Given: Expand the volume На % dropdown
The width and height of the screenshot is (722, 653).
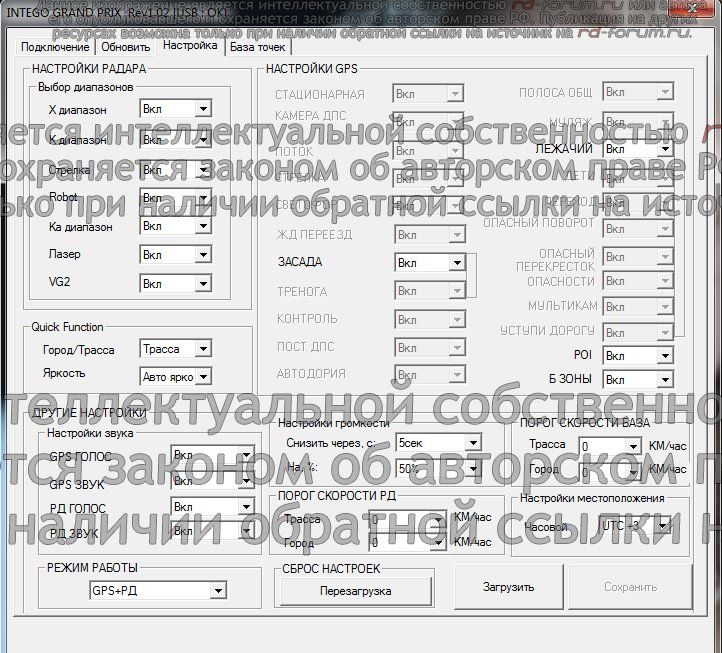Looking at the screenshot, I should coord(438,469).
